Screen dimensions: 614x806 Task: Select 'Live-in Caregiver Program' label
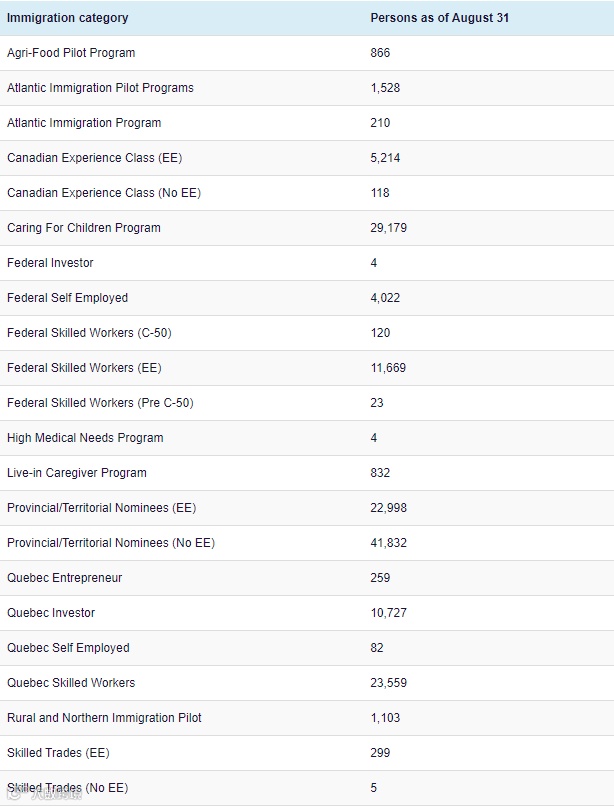pos(77,472)
